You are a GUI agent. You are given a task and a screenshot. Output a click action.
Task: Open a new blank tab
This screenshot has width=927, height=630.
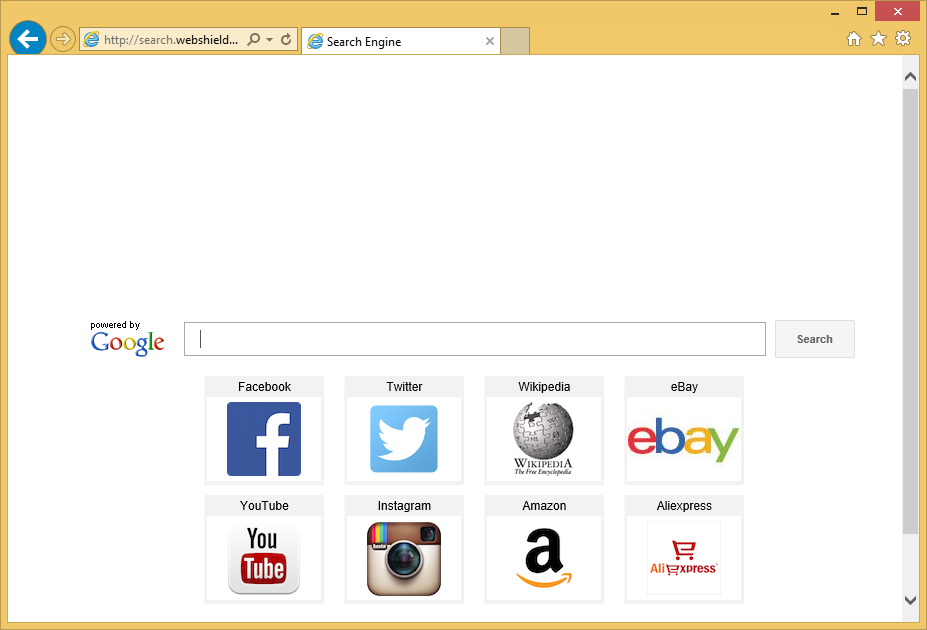(515, 41)
